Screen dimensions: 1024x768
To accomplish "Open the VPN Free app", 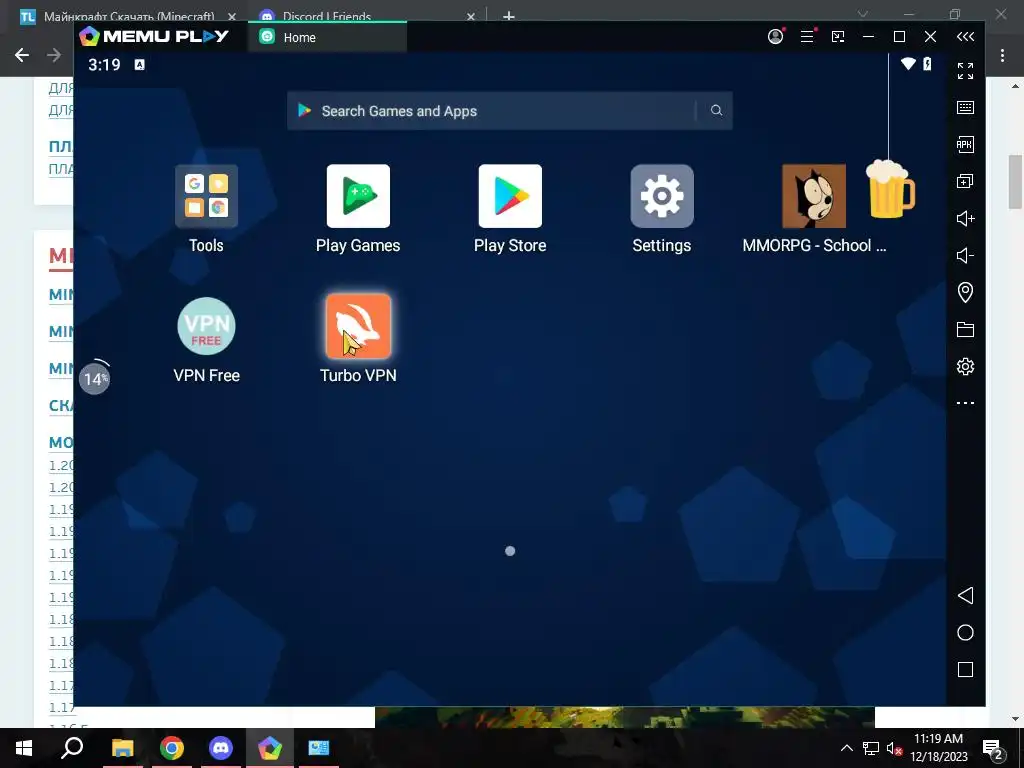I will click(x=206, y=326).
